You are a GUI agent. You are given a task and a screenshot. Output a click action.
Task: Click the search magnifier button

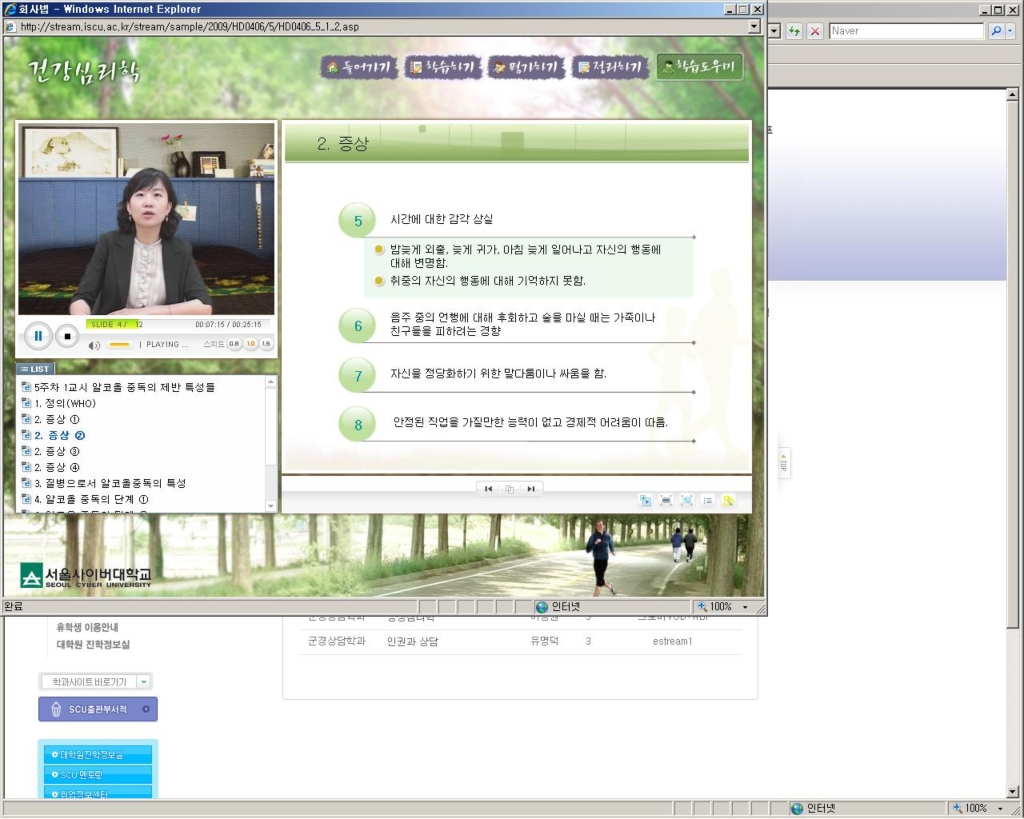tap(995, 31)
